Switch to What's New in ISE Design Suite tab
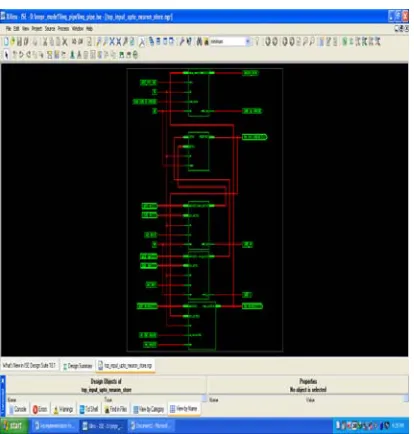This screenshot has width=414, height=434. [x=29, y=366]
